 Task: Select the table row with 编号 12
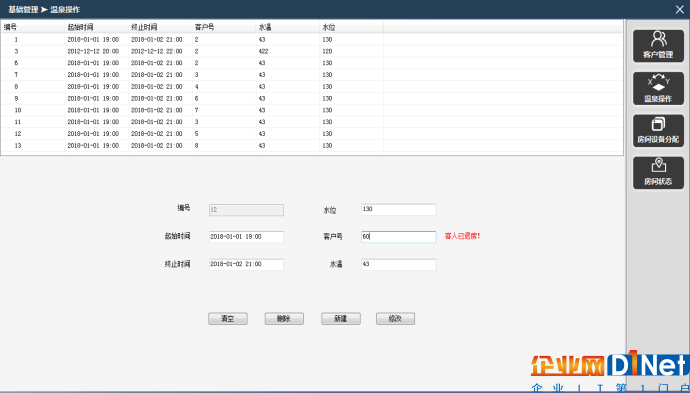pyautogui.click(x=312, y=134)
